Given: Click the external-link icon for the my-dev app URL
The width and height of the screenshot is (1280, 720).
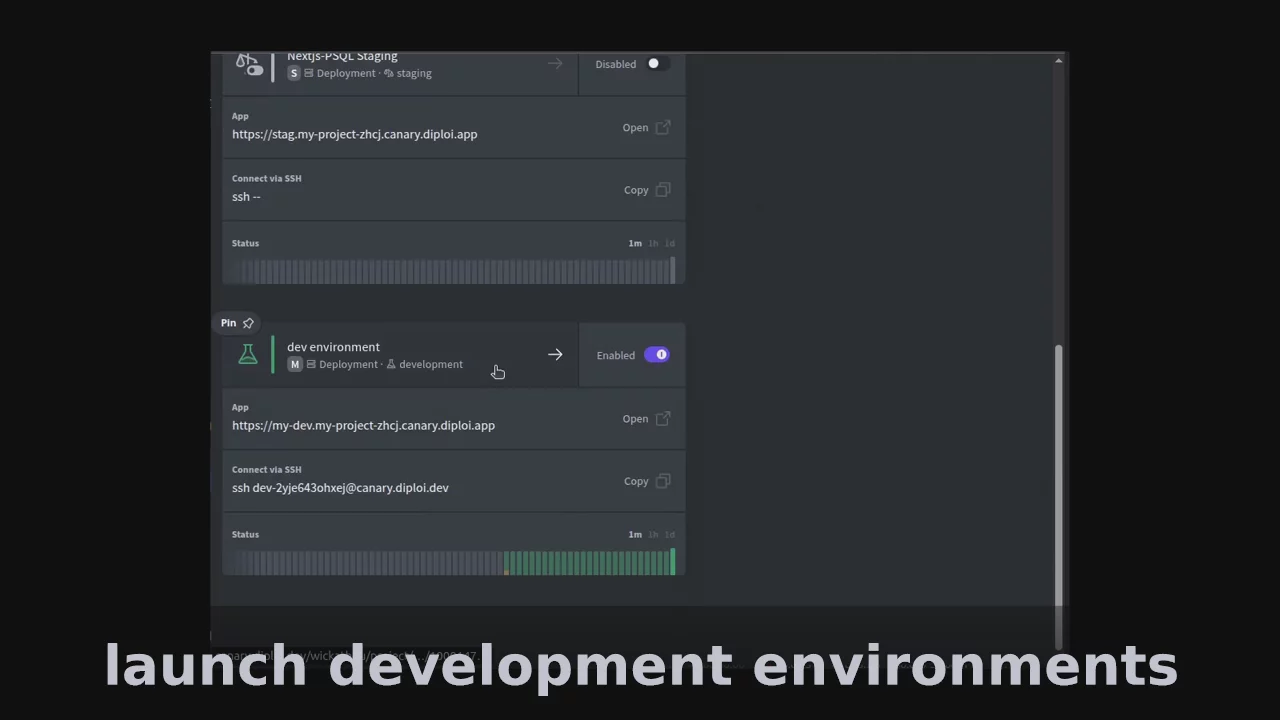Looking at the screenshot, I should (x=662, y=419).
